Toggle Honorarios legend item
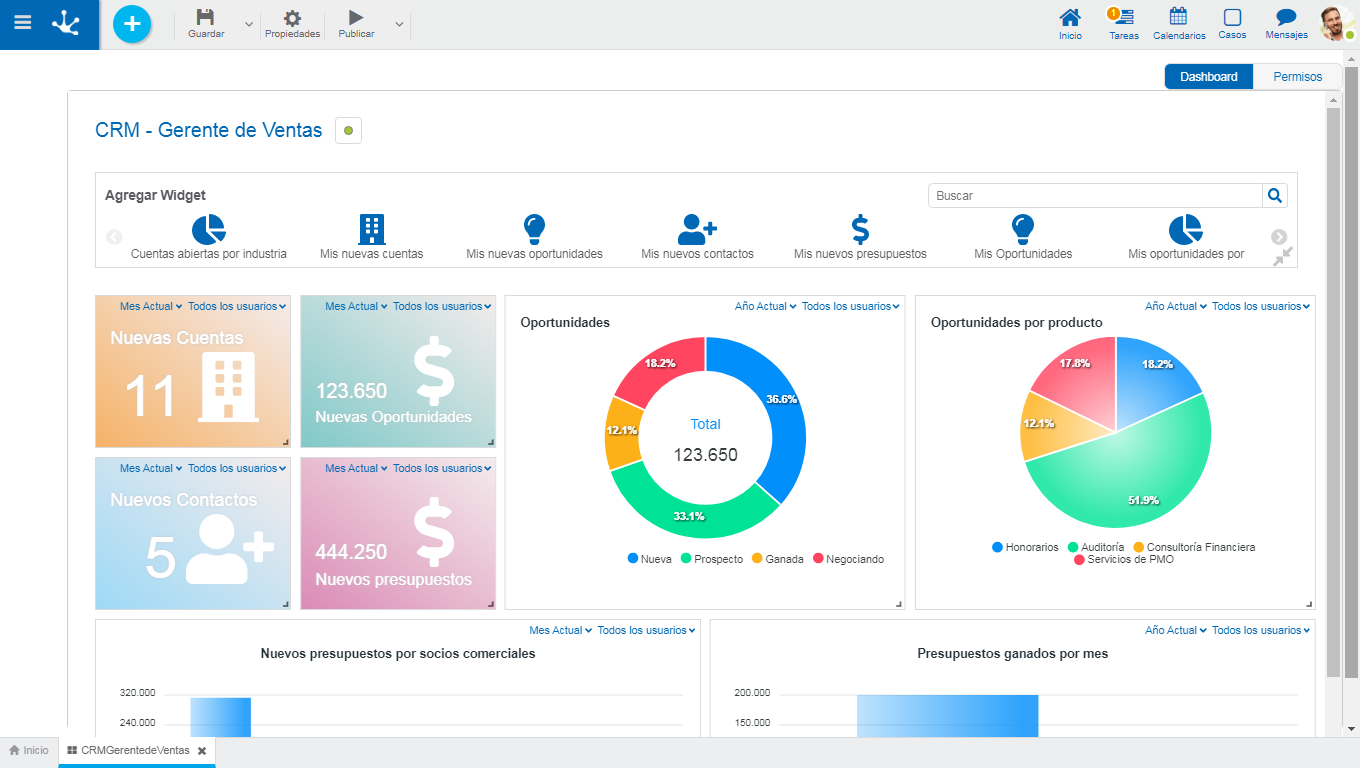The height and width of the screenshot is (768, 1360). point(1025,547)
